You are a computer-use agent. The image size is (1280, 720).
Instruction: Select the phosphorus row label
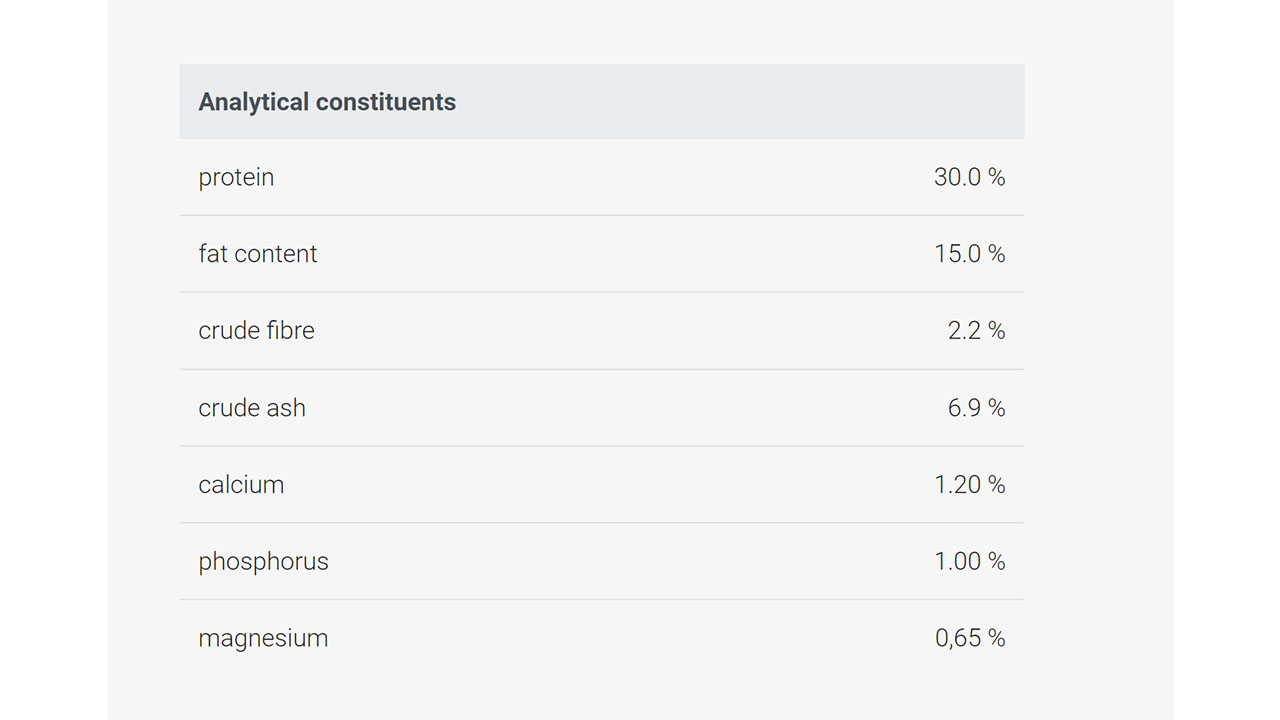263,562
